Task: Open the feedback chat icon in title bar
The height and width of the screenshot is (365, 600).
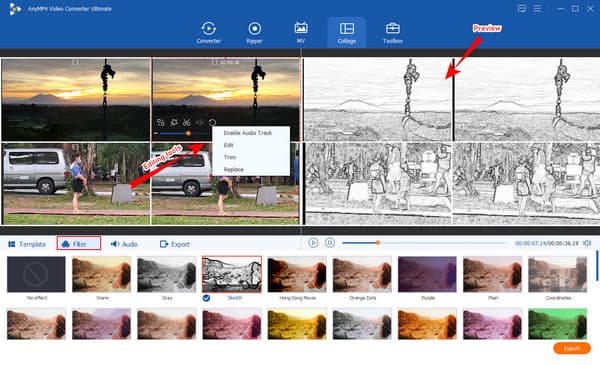Action: coord(522,8)
